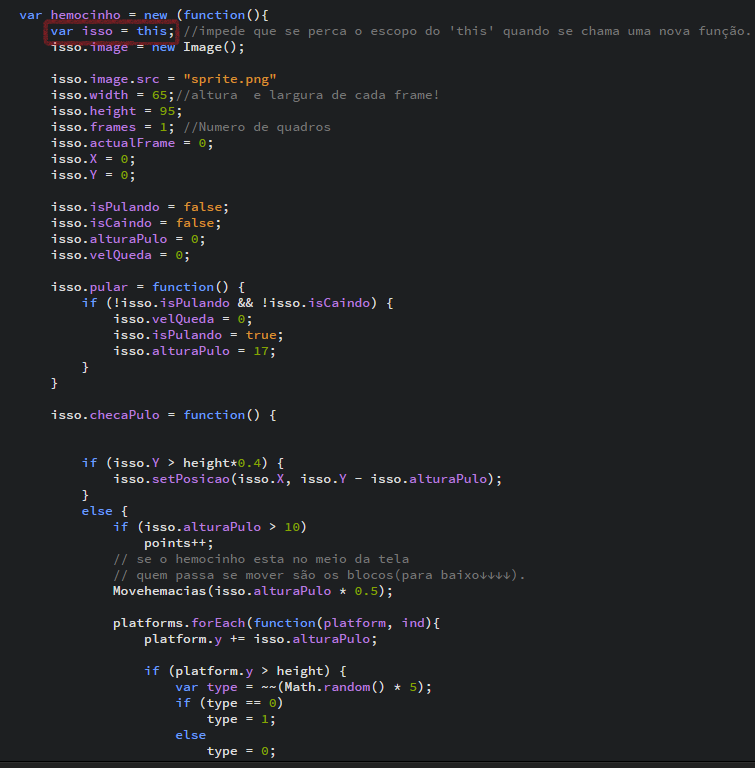The width and height of the screenshot is (755, 768).
Task: Click the 'setPosicao' method call
Action: point(191,479)
